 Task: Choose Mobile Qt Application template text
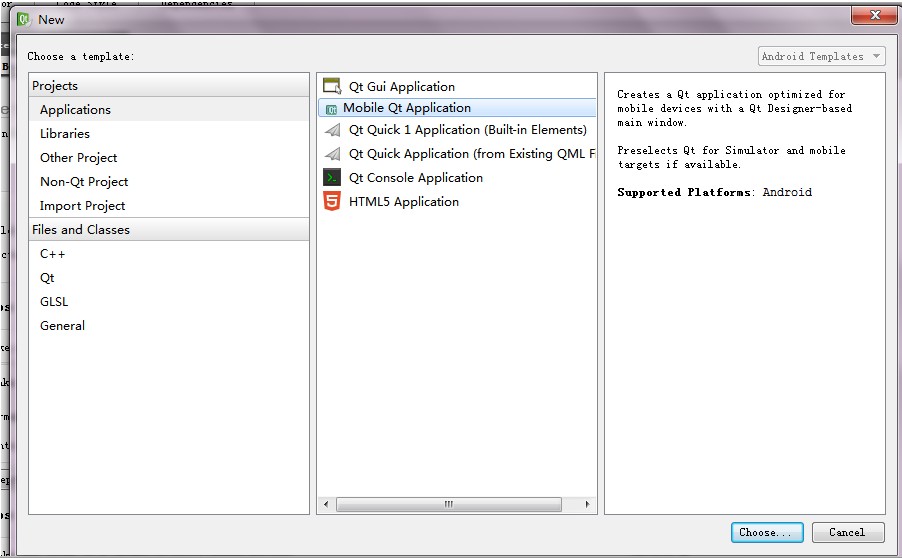[x=407, y=108]
